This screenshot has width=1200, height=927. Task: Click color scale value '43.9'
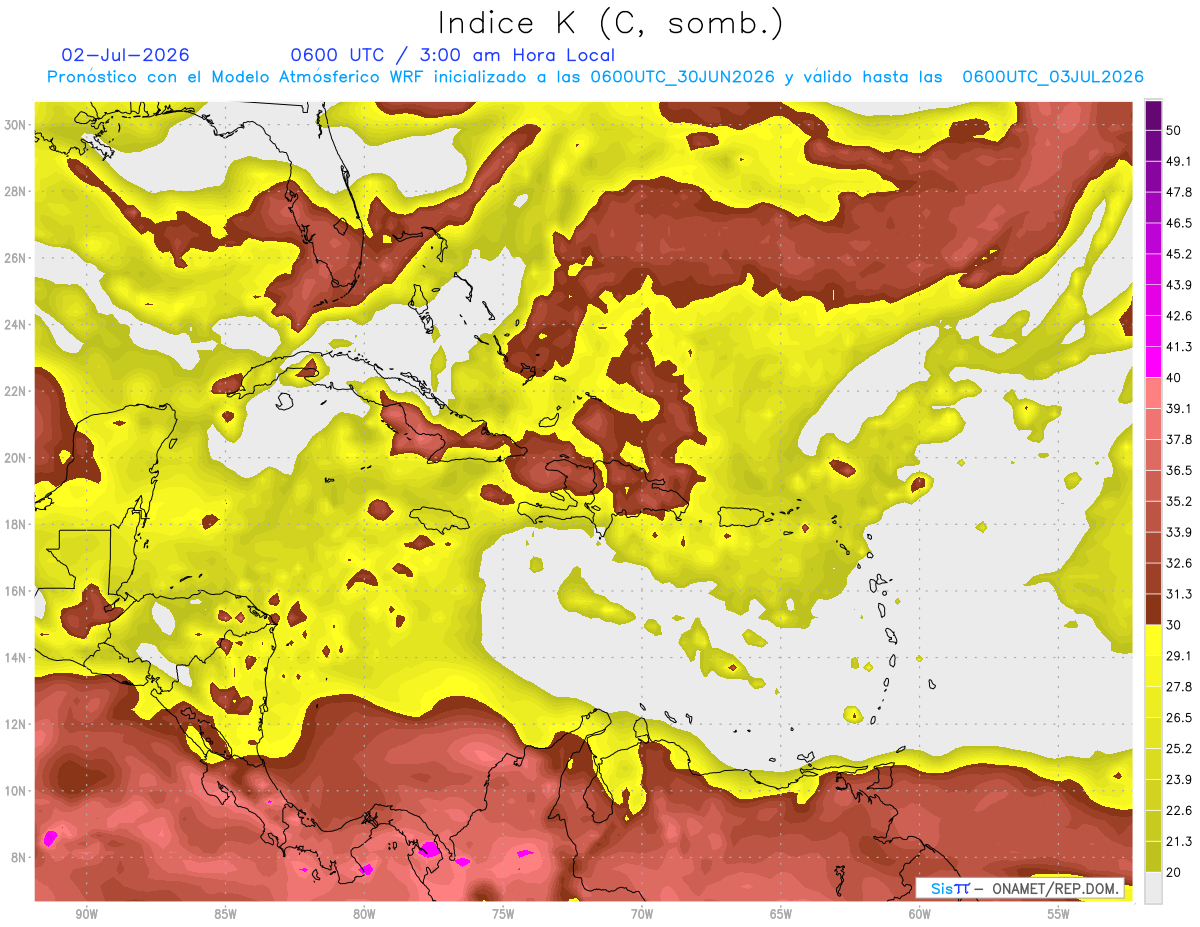coord(1179,285)
